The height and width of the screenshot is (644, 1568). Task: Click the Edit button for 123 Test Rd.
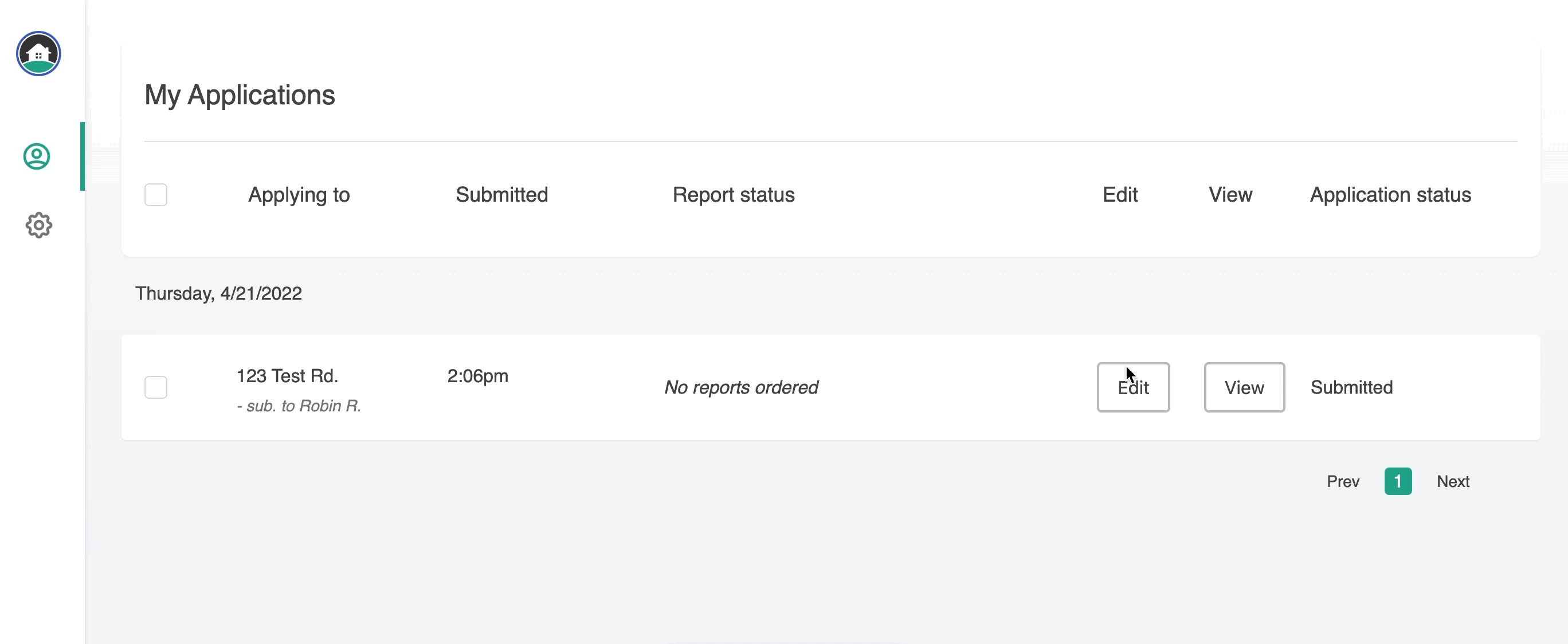1133,387
